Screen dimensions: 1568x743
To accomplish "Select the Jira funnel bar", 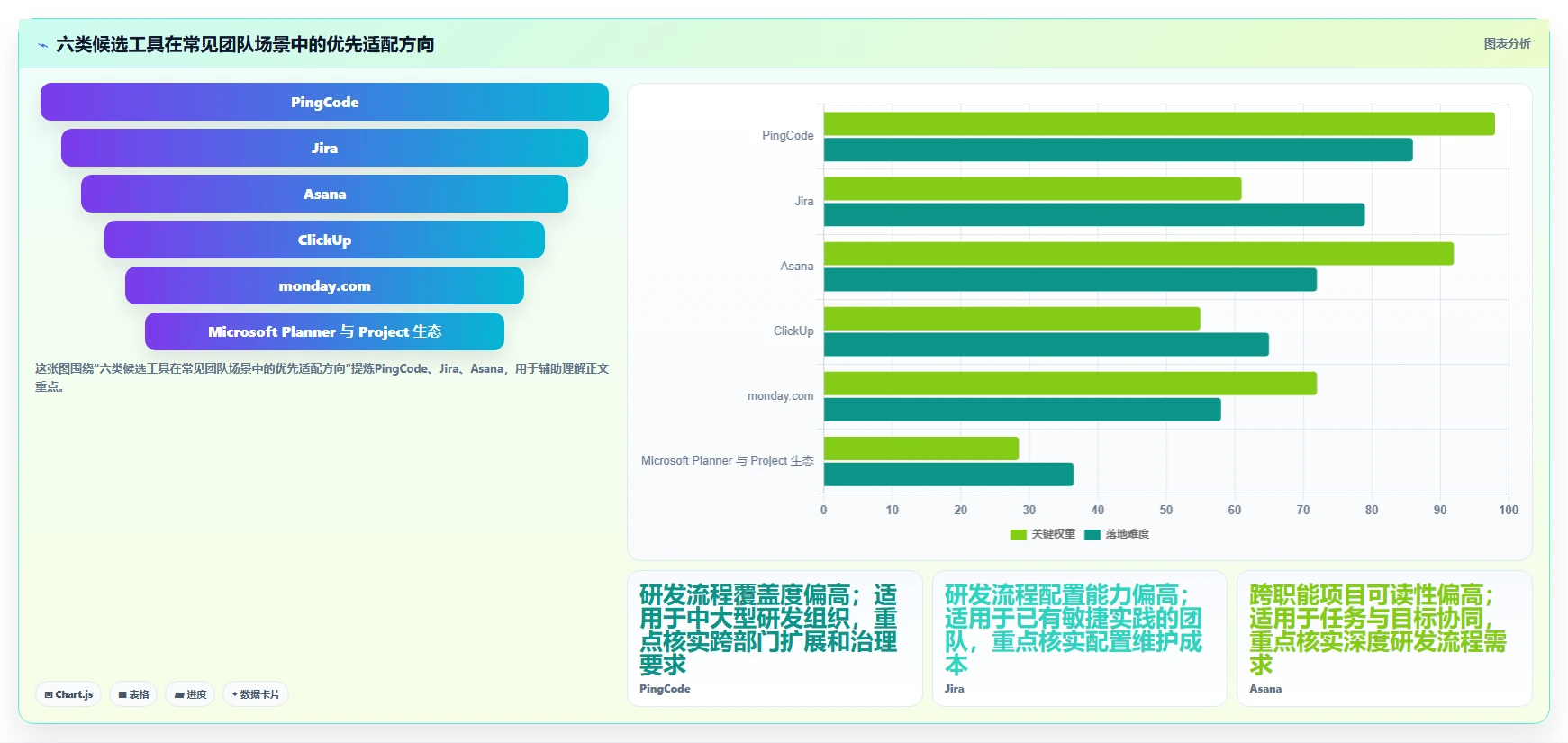I will point(324,148).
